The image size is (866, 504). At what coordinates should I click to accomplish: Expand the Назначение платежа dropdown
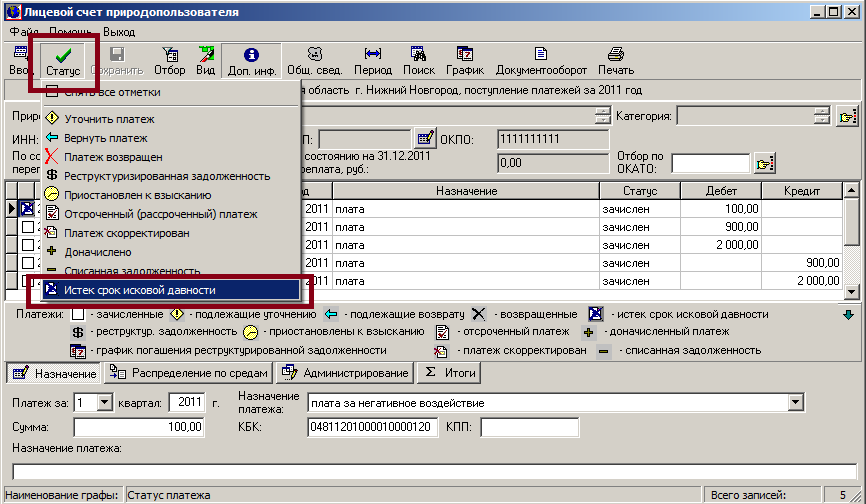[796, 402]
